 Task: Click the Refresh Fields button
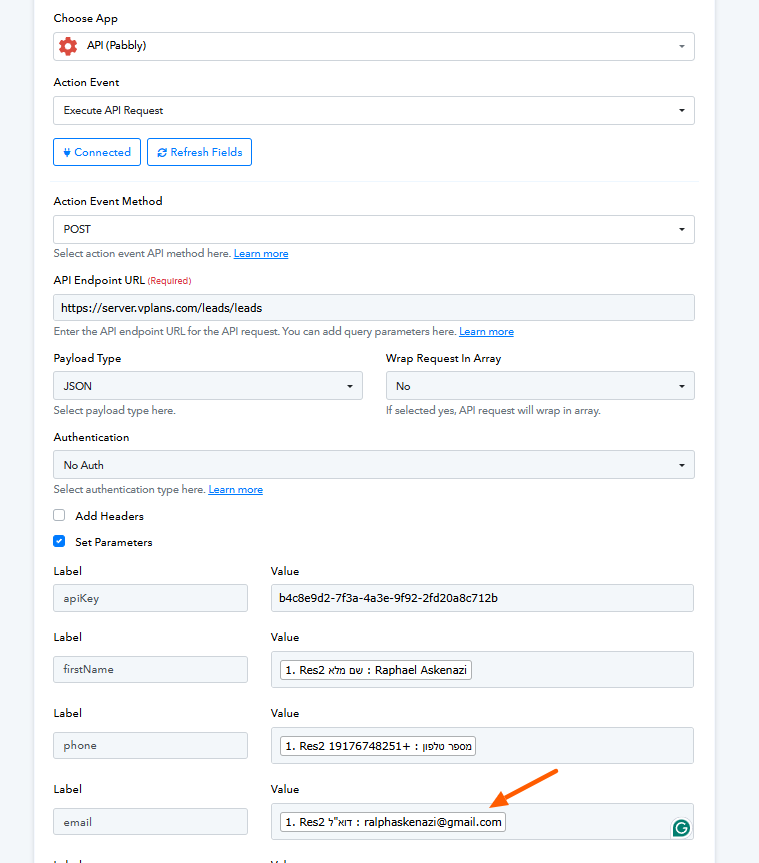click(199, 152)
